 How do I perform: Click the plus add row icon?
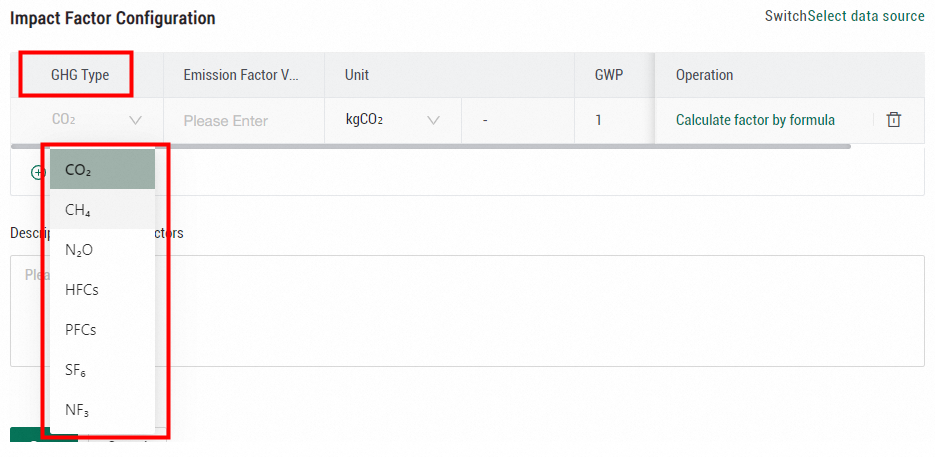pos(38,172)
